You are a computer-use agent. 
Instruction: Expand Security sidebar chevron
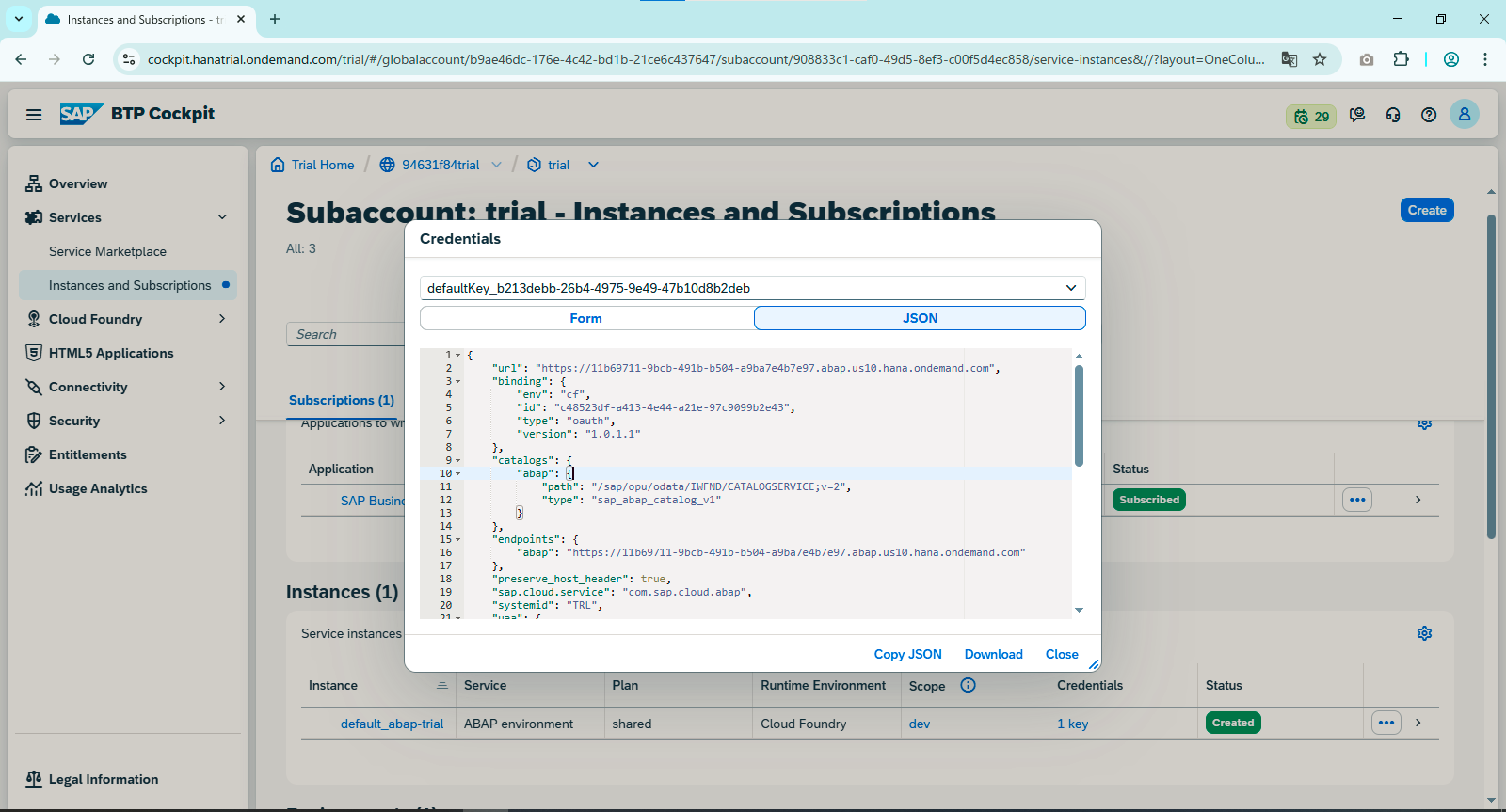(x=222, y=421)
